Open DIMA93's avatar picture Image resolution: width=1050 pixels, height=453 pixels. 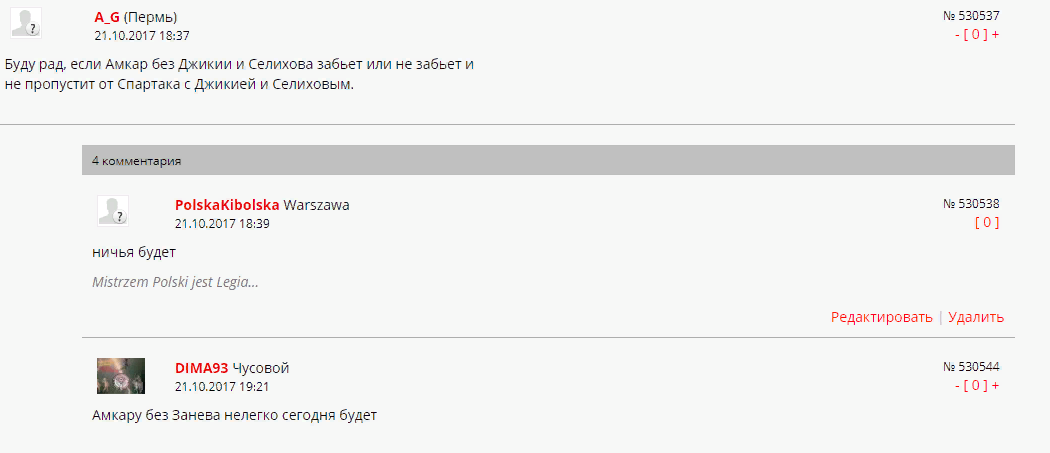121,375
